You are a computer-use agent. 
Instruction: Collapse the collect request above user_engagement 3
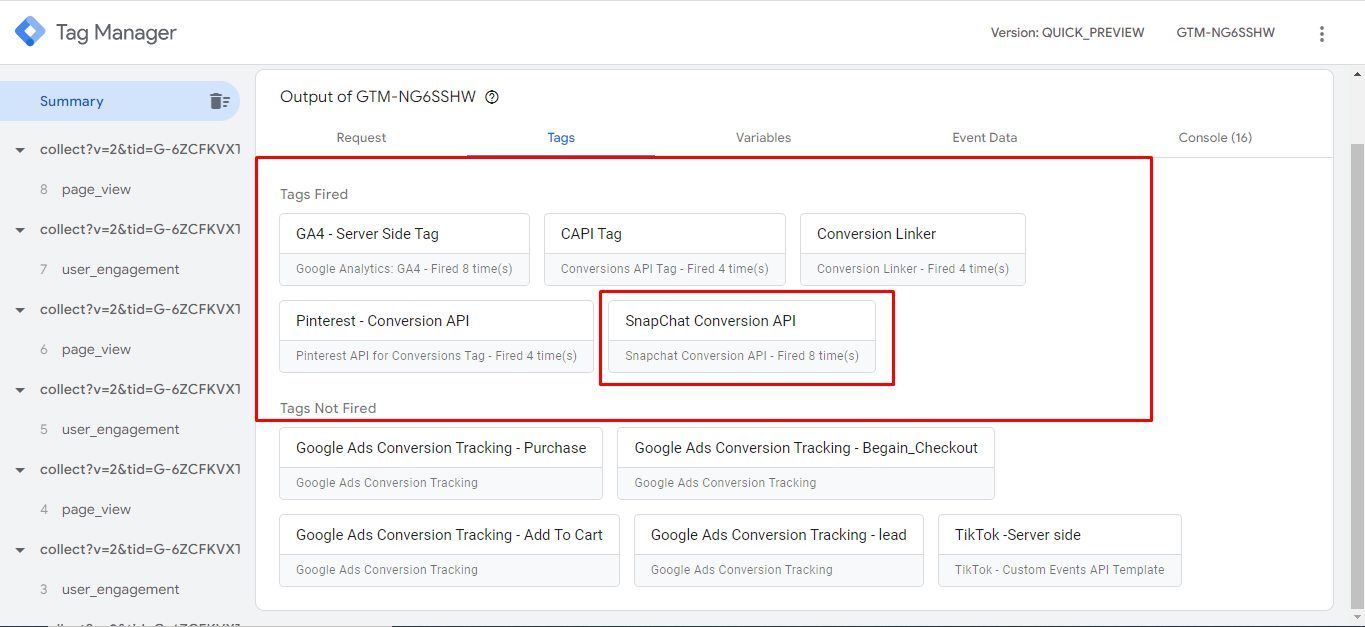pyautogui.click(x=19, y=550)
